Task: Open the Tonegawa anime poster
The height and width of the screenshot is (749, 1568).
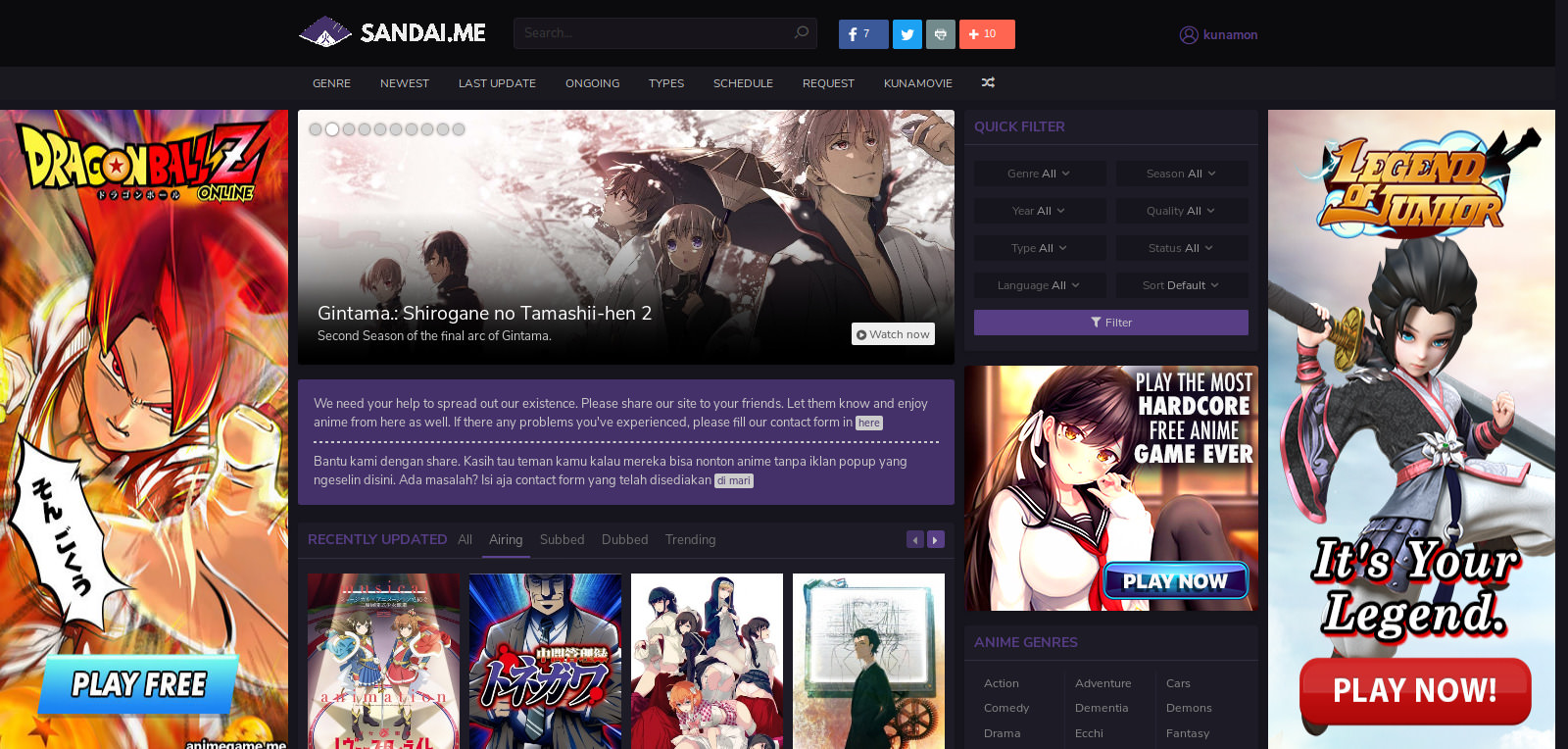Action: point(545,662)
